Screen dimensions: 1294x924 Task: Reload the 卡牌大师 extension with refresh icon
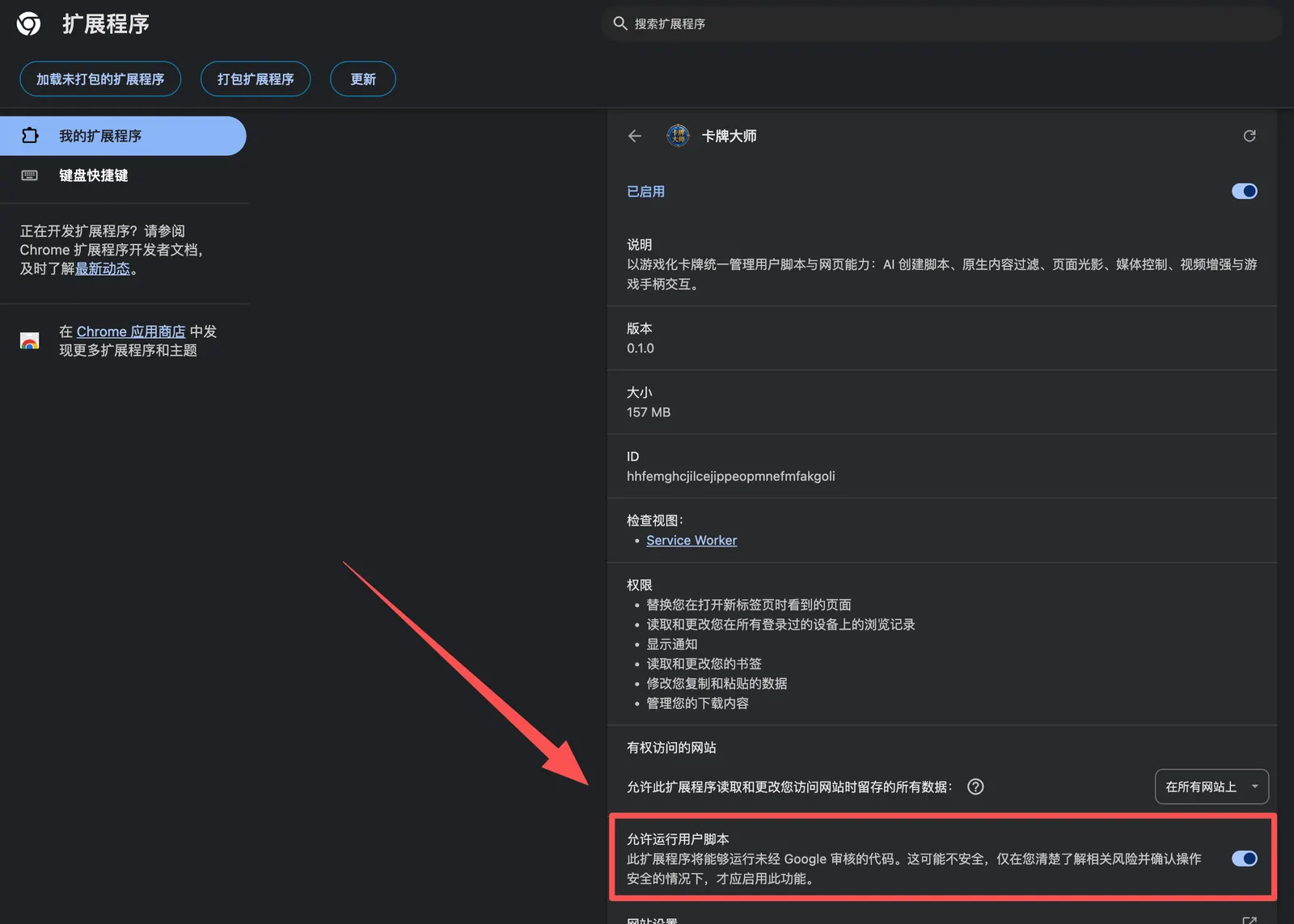point(1250,136)
